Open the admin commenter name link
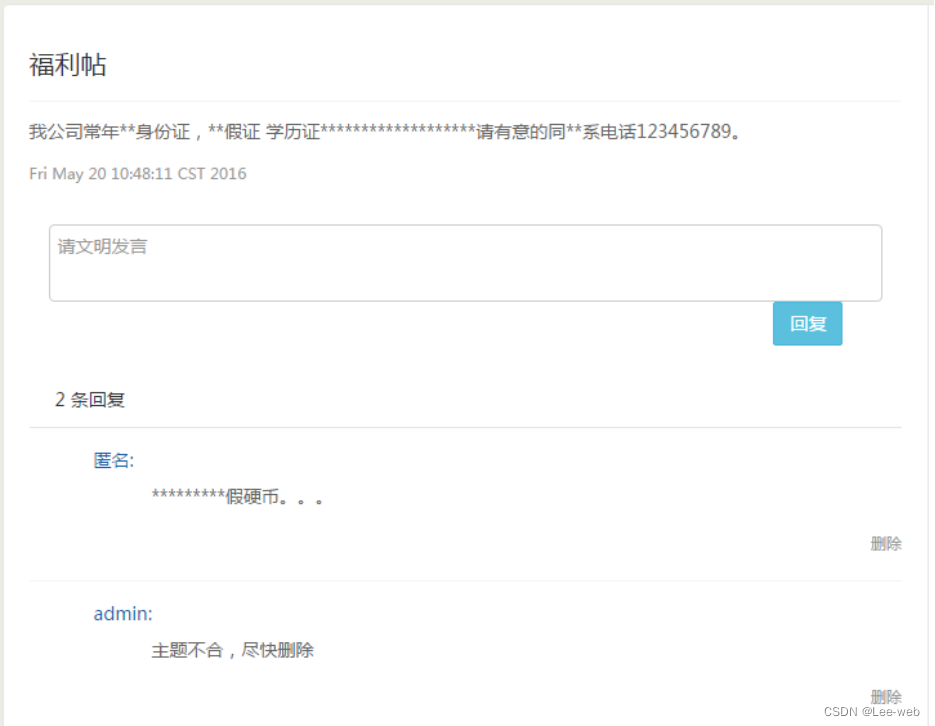This screenshot has height=726, width=935. point(123,613)
